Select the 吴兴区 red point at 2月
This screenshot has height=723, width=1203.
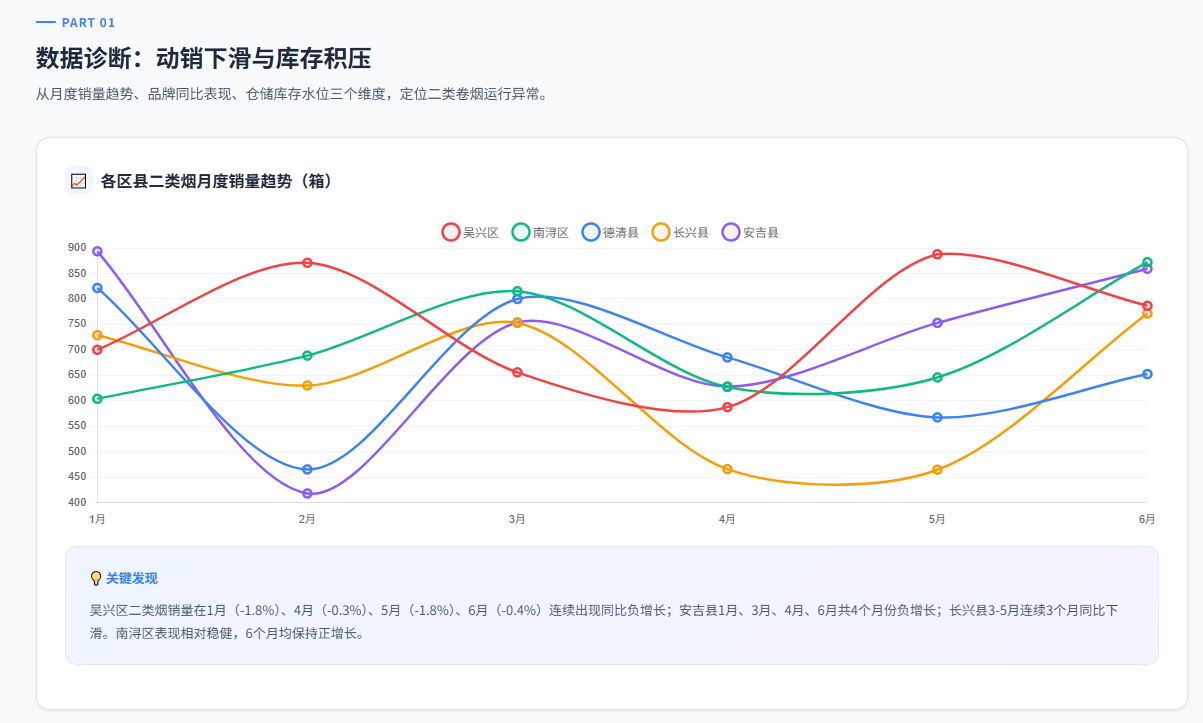(x=307, y=263)
